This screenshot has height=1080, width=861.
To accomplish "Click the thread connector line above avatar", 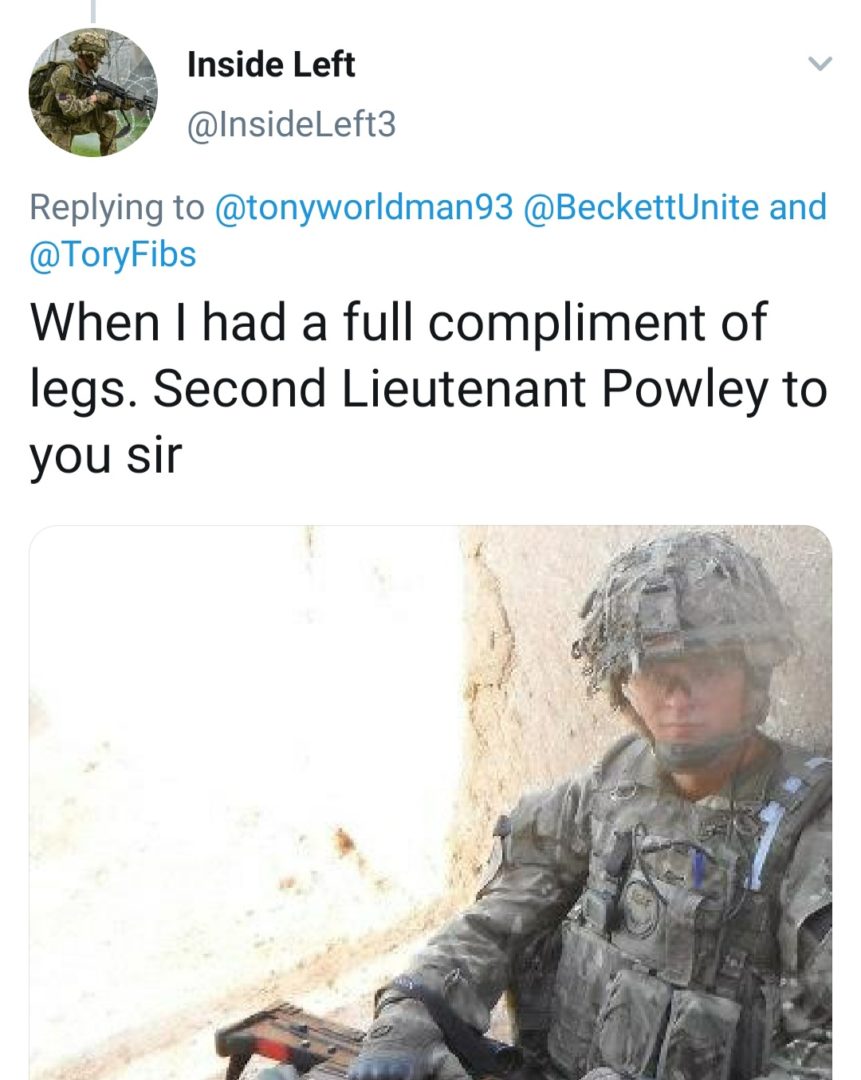I will [x=93, y=11].
